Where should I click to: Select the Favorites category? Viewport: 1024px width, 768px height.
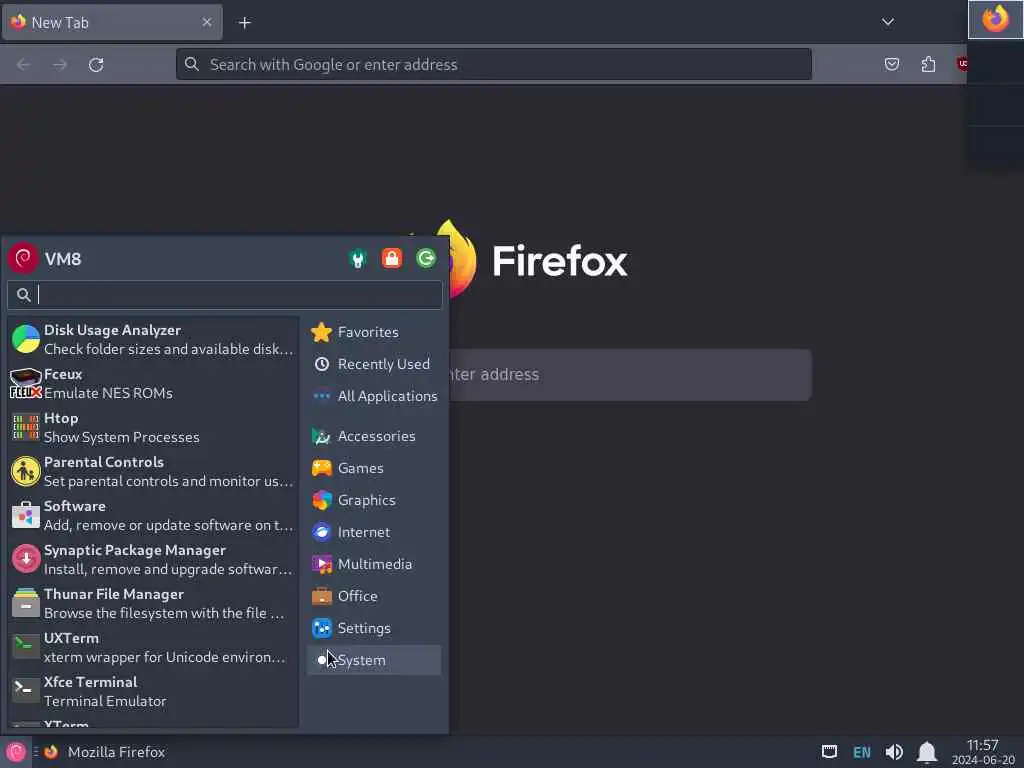click(374, 332)
